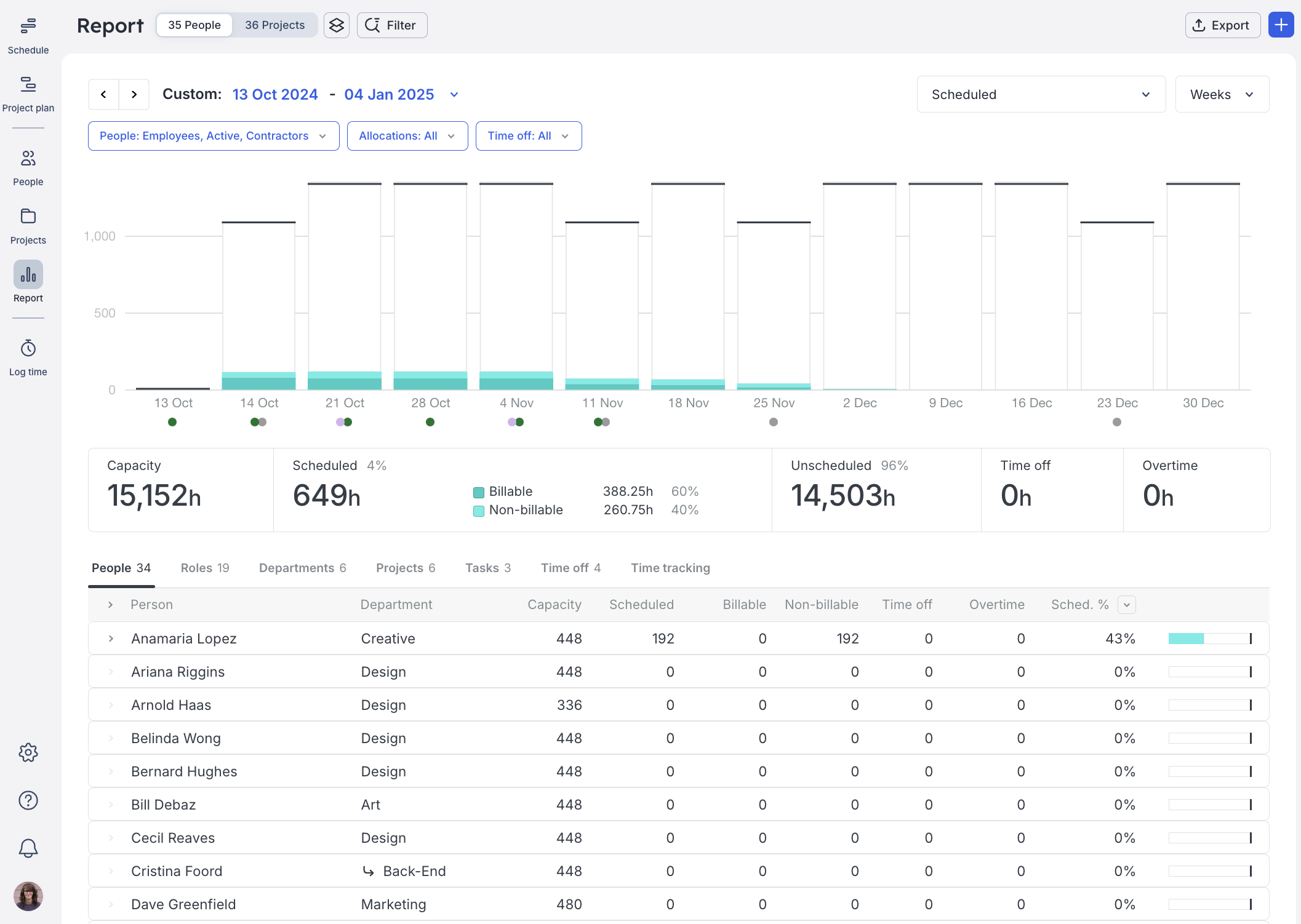This screenshot has width=1301, height=924.
Task: Go to the People sidebar icon
Action: pyautogui.click(x=28, y=159)
